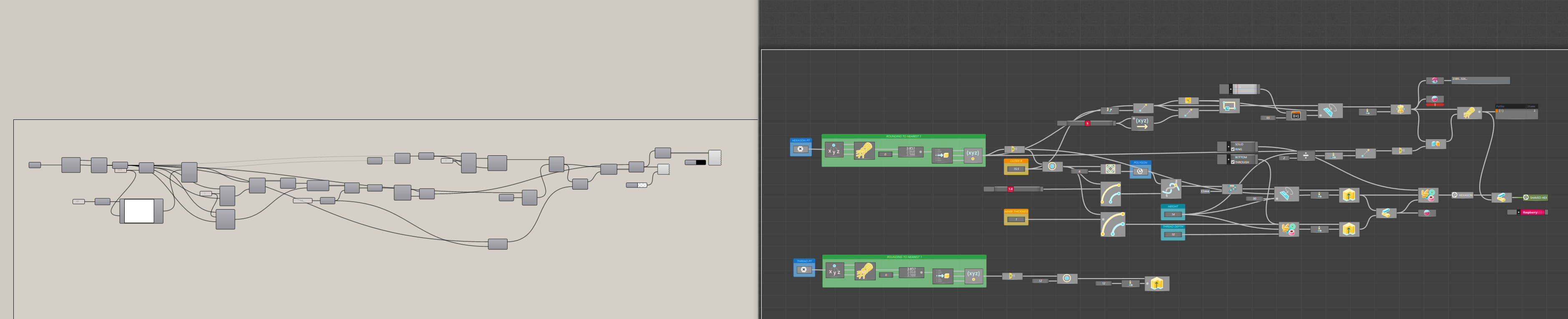
Task: Select the HEXAGON PT point parameter
Action: [800, 149]
